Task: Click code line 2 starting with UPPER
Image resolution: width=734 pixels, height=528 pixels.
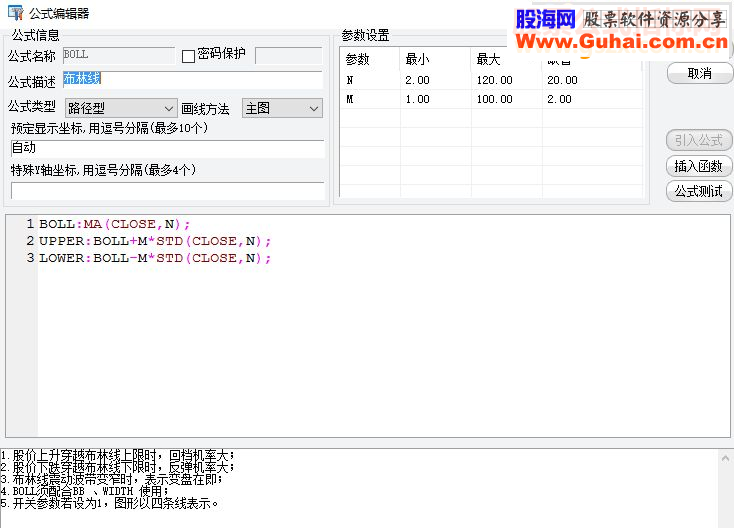Action: 155,241
